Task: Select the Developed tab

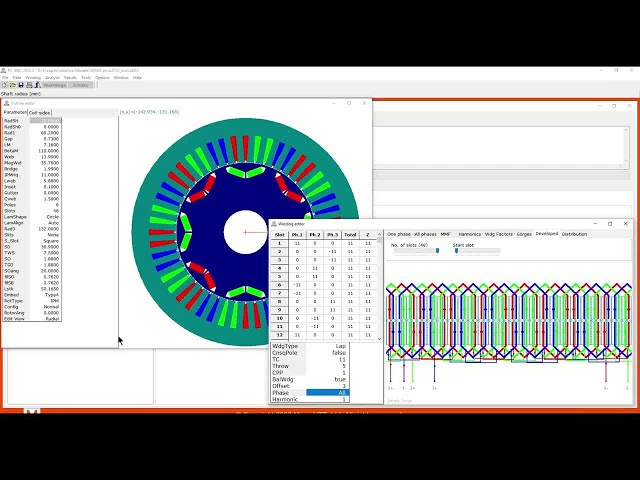Action: click(x=547, y=234)
